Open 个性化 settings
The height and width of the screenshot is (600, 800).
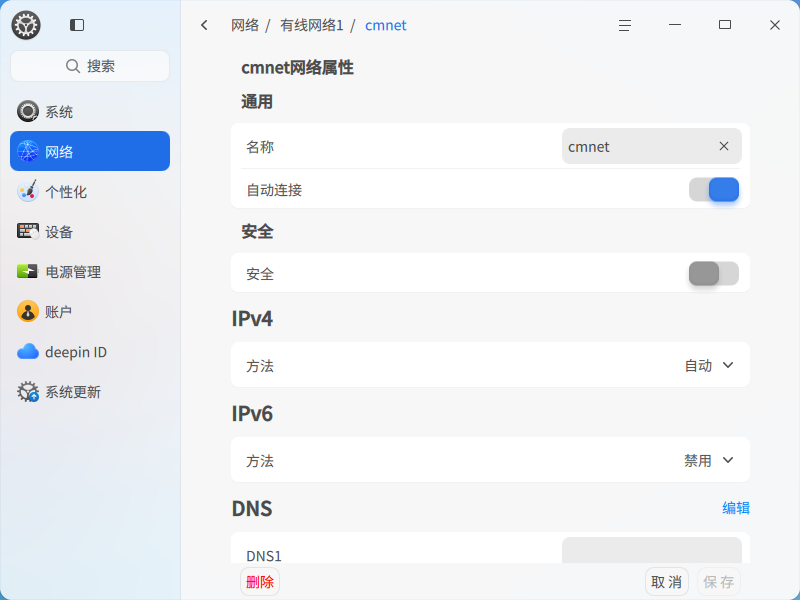click(x=90, y=191)
